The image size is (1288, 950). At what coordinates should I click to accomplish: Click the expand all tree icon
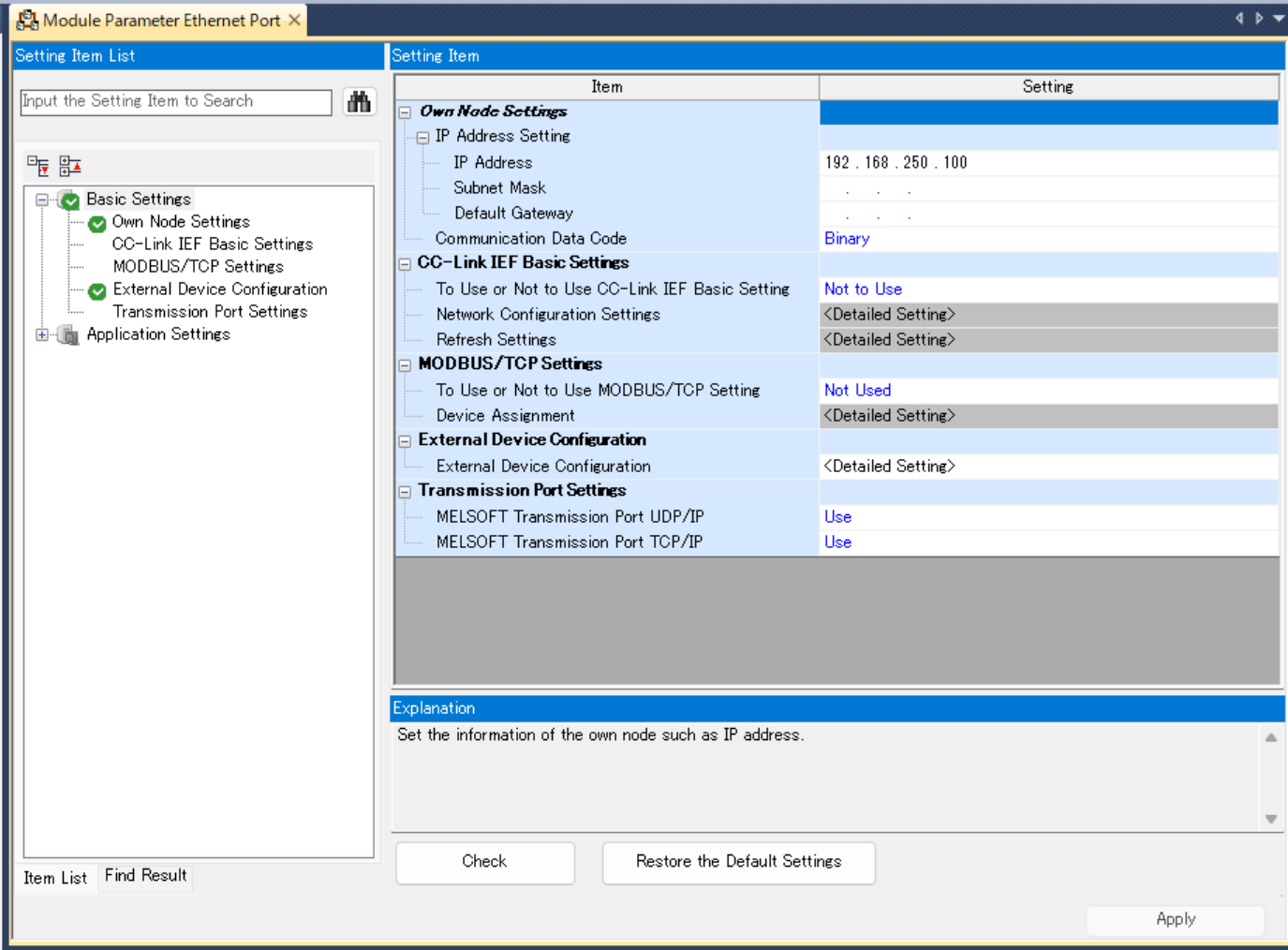[38, 166]
